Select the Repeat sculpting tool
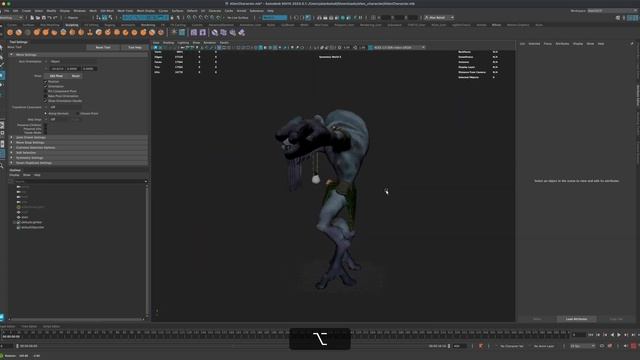Screen dimensions: 640x360 tap(81, 32)
